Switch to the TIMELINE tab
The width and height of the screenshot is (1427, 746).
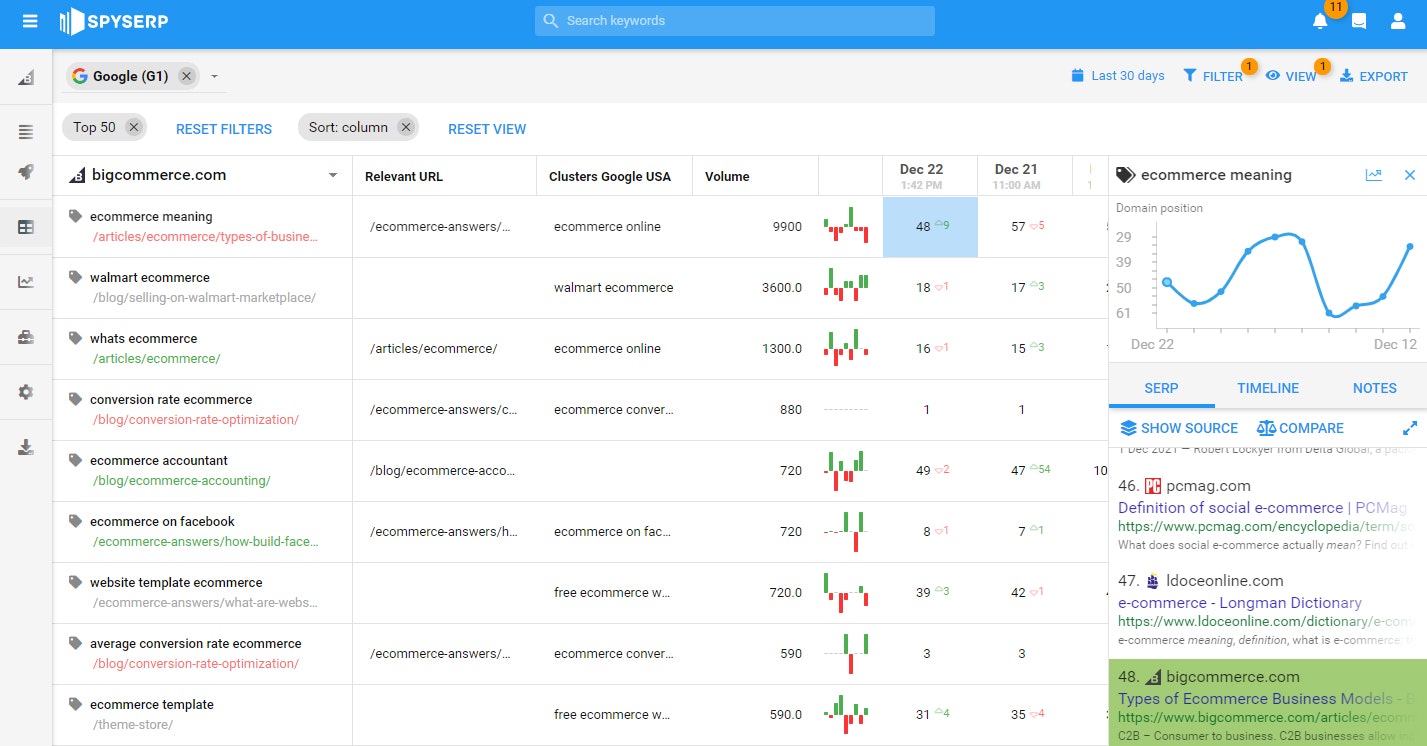click(1268, 388)
